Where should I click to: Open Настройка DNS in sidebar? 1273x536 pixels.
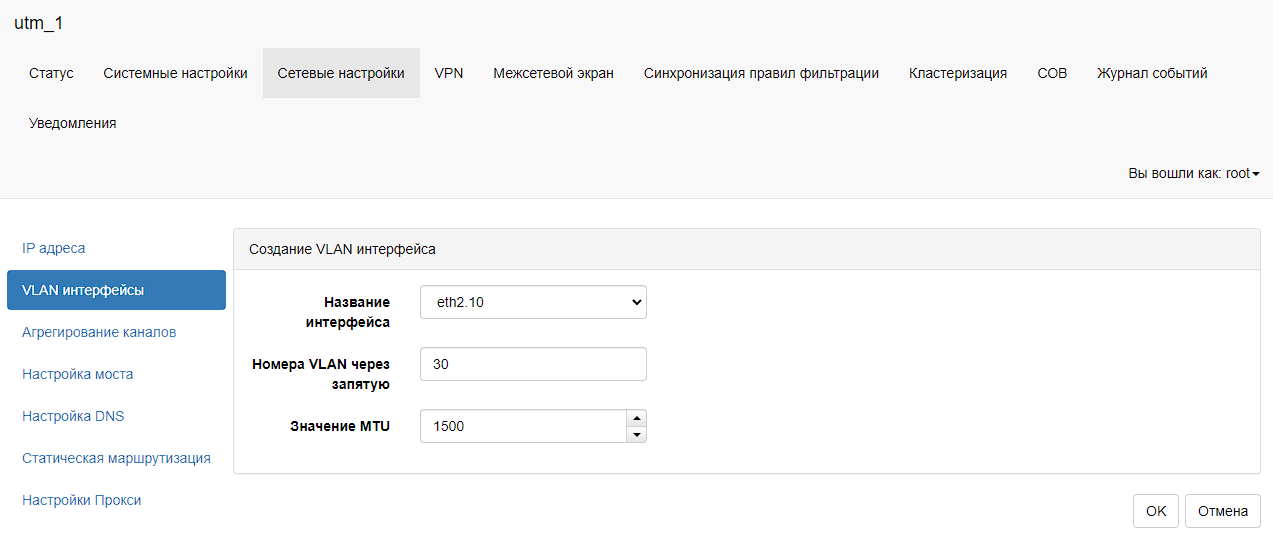[73, 416]
